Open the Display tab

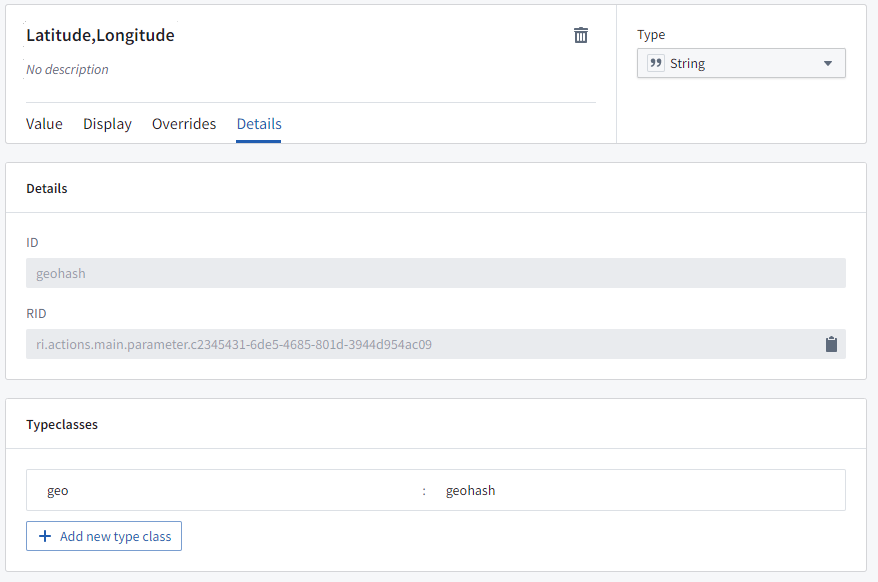[107, 123]
